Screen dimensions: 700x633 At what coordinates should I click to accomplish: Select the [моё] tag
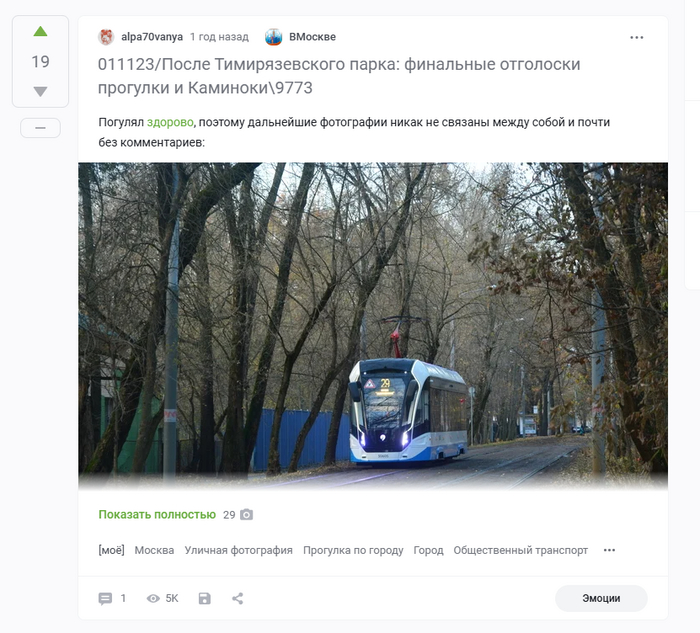(111, 550)
